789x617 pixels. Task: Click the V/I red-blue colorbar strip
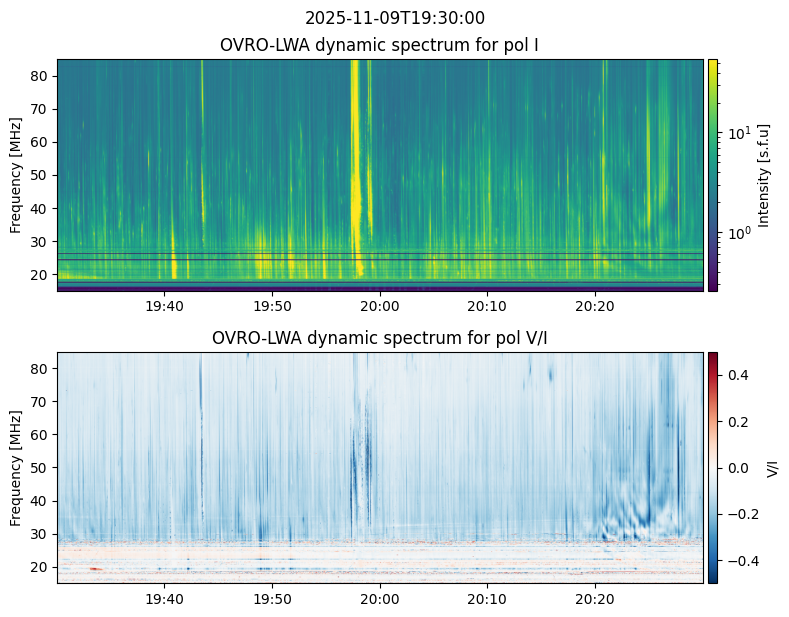[713, 467]
